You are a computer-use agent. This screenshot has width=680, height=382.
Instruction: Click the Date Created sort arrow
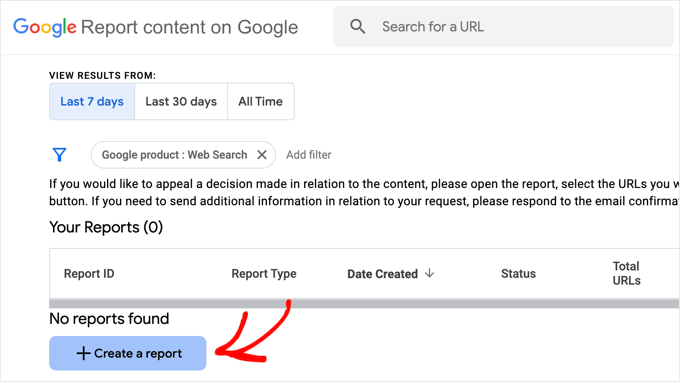click(429, 273)
